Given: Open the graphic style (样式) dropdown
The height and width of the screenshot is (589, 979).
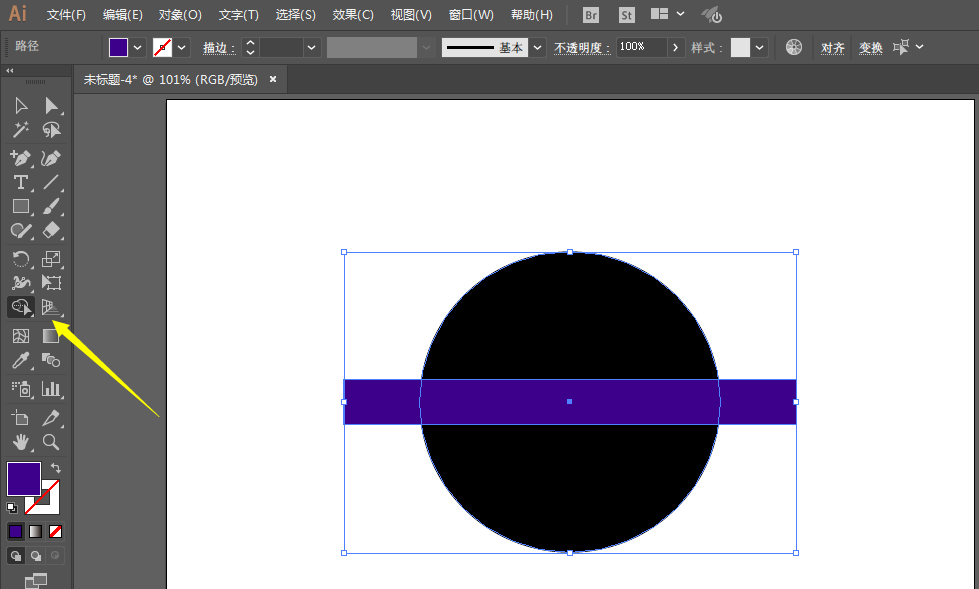Looking at the screenshot, I should [x=759, y=47].
